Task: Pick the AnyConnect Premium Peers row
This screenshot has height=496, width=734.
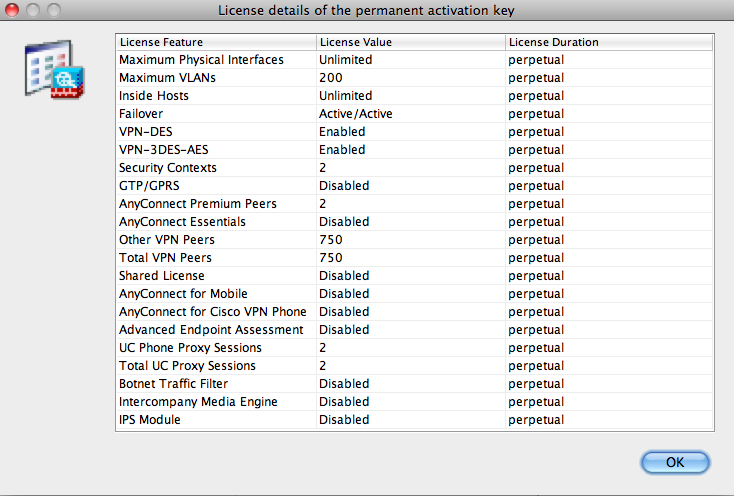Action: point(415,204)
